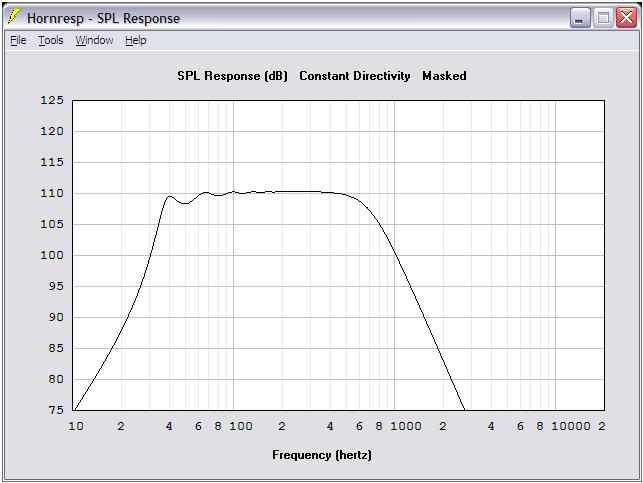Click the 110 dB axis value

(x=52, y=193)
